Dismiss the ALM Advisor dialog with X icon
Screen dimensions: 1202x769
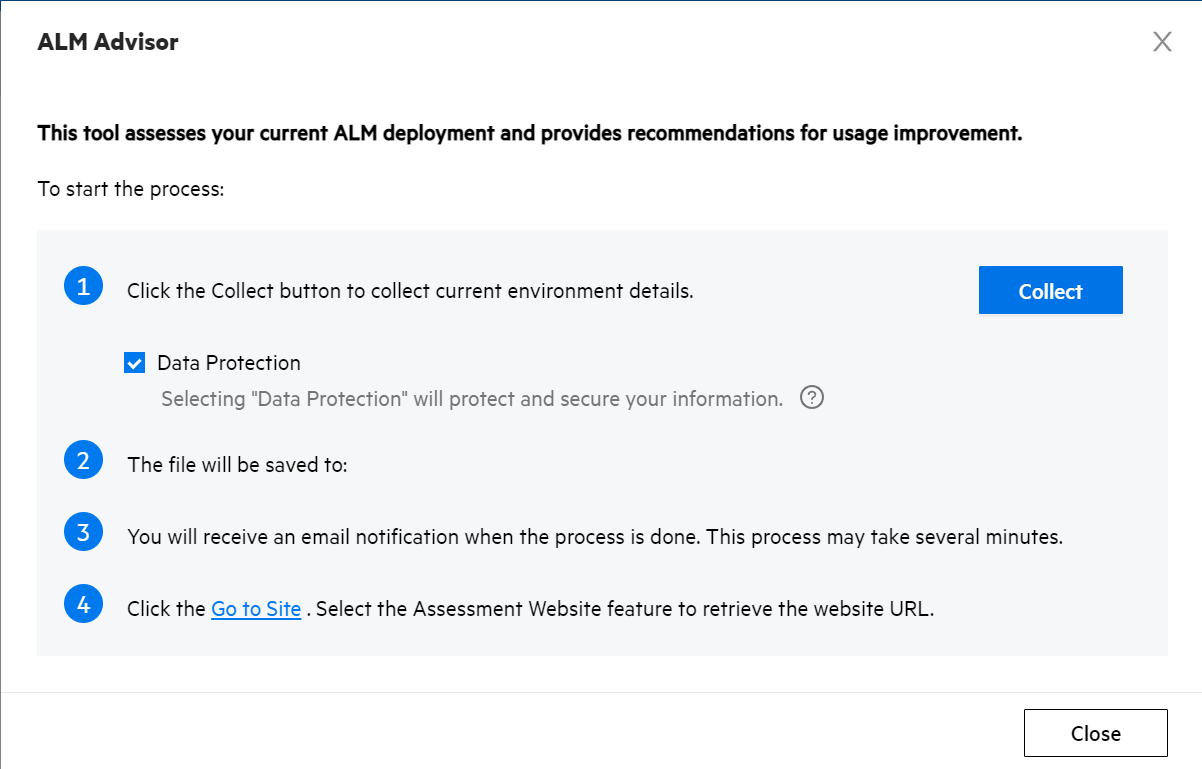coord(1162,42)
